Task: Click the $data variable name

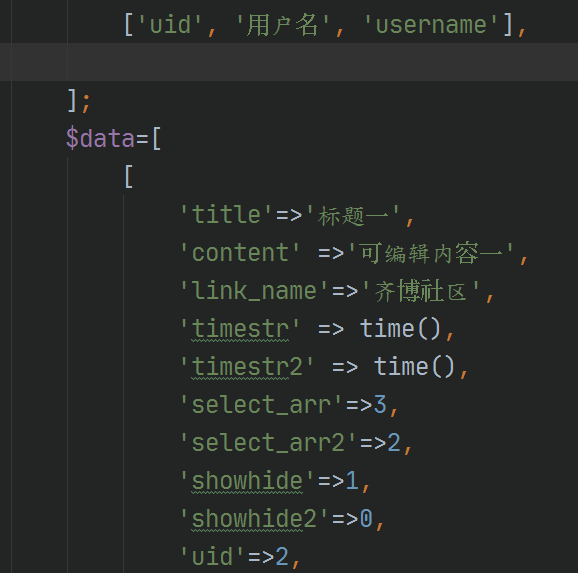Action: coord(101,139)
